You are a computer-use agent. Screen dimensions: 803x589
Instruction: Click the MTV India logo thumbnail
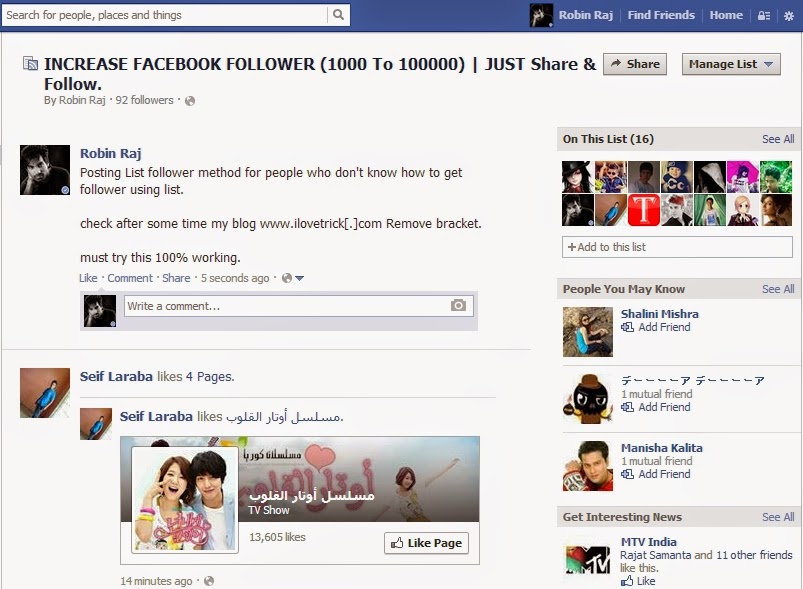pos(588,559)
